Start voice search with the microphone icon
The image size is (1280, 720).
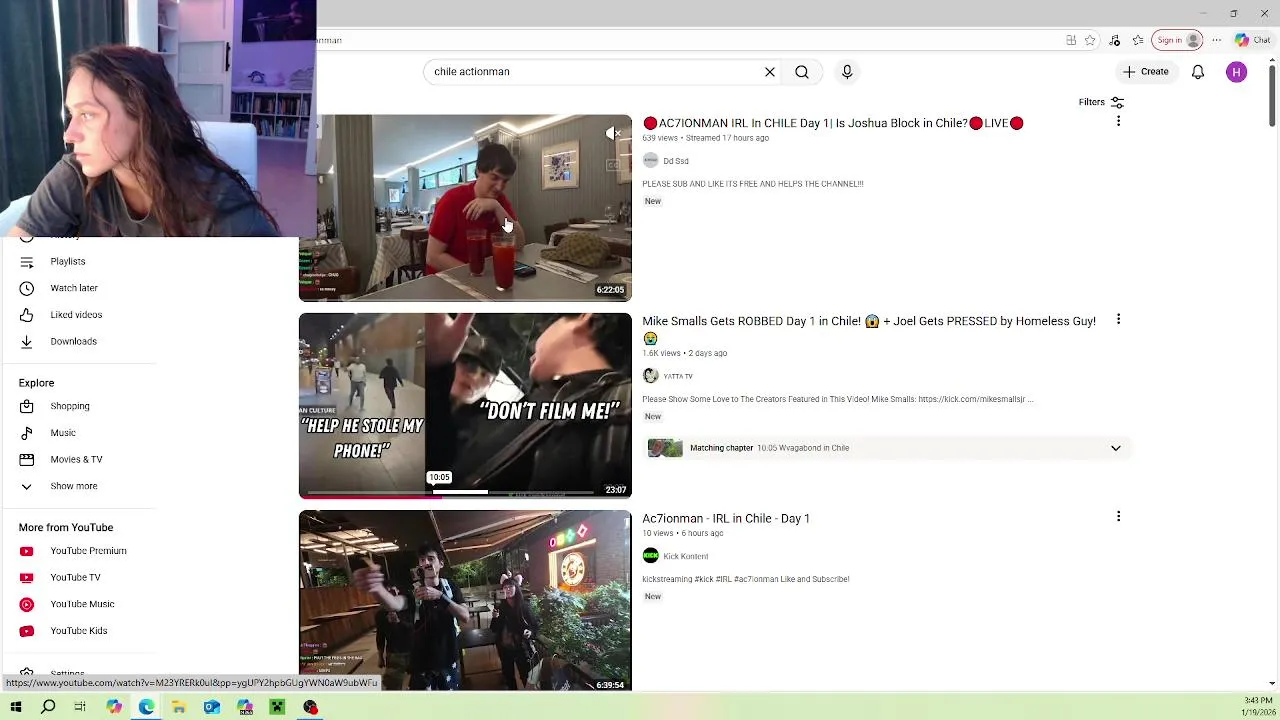pyautogui.click(x=847, y=72)
